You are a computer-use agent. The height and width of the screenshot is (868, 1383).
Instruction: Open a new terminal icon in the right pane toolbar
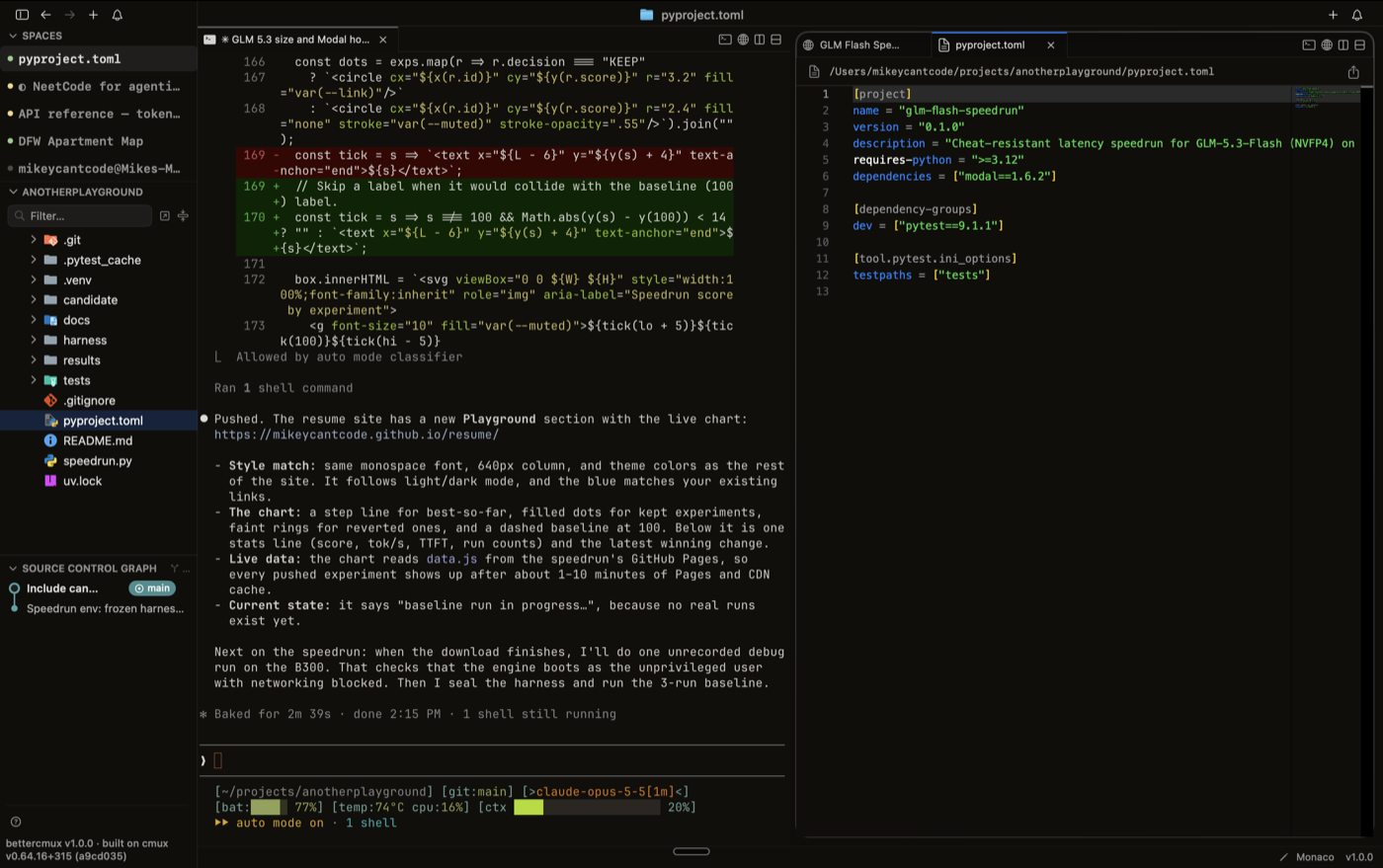[x=1309, y=44]
